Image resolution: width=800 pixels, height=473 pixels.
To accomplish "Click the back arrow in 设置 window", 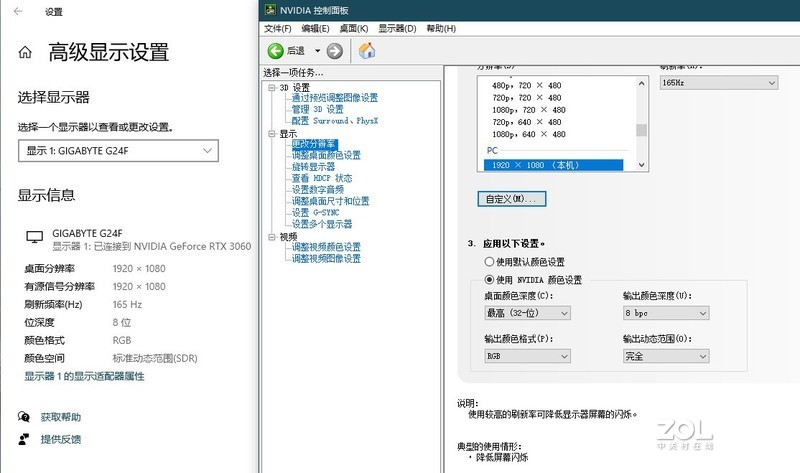I will (x=18, y=11).
